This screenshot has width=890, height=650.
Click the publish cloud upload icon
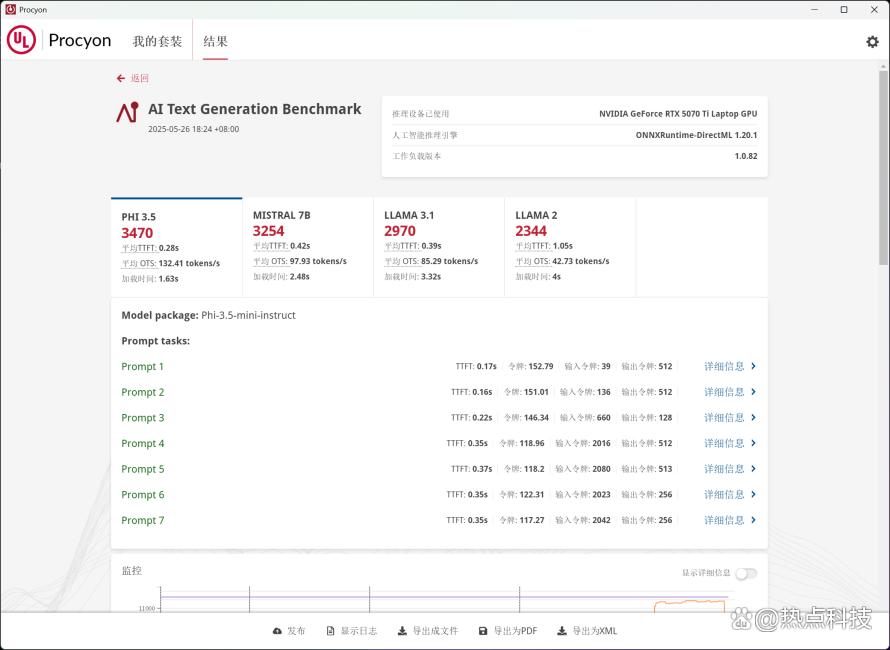pos(277,631)
